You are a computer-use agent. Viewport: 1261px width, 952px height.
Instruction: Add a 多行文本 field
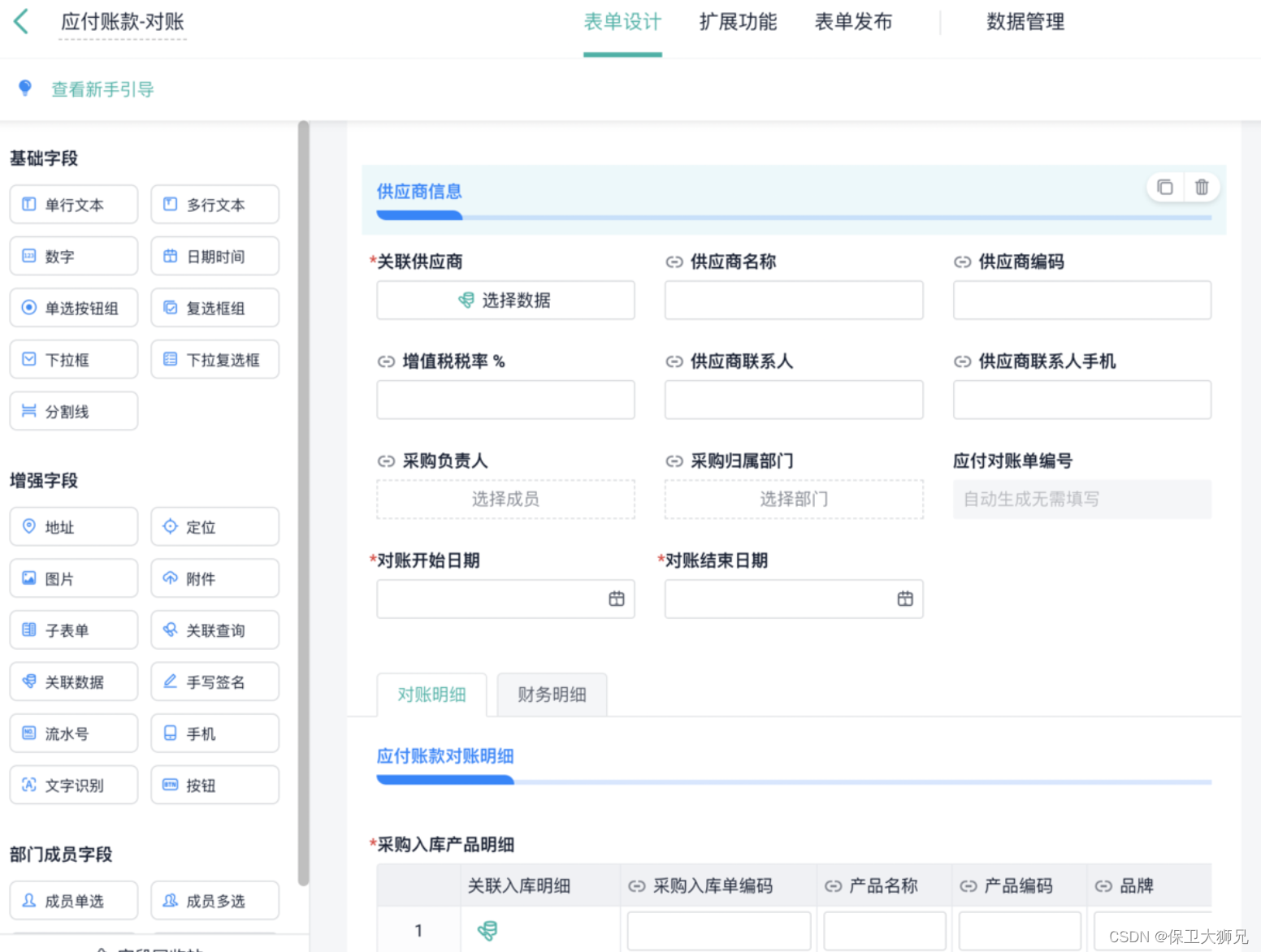pos(215,205)
